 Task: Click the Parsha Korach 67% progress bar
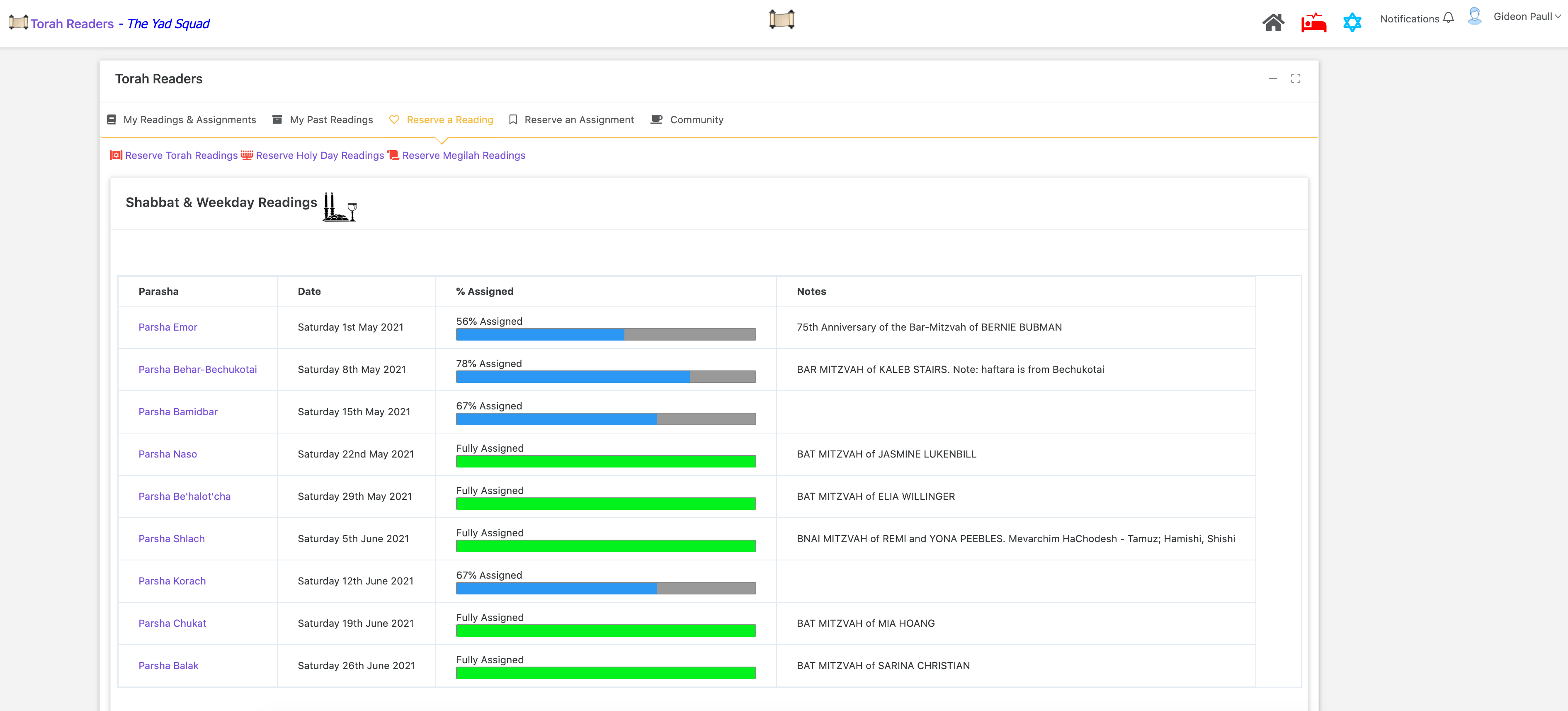tap(605, 588)
